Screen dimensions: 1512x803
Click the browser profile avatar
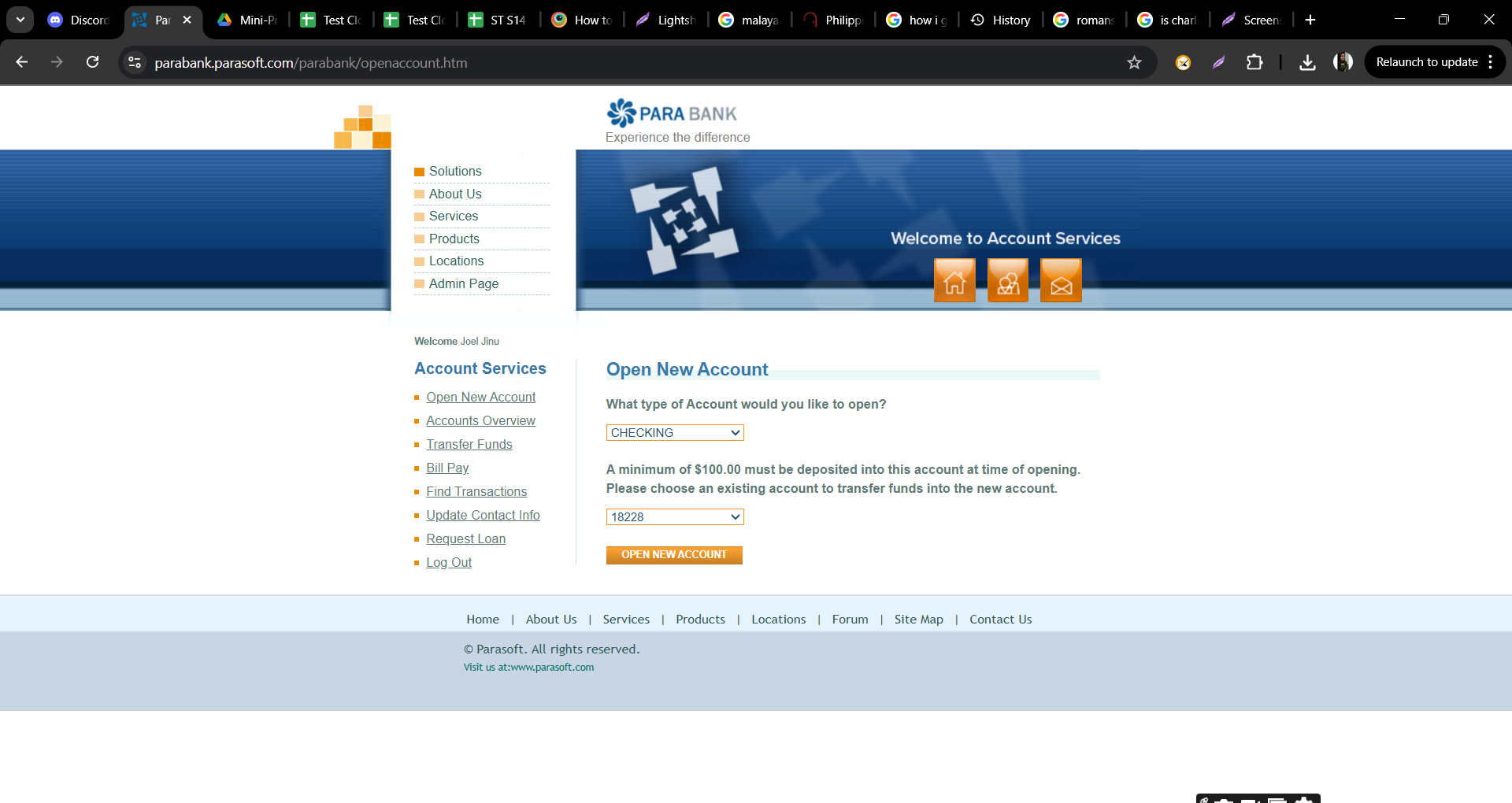coord(1343,63)
